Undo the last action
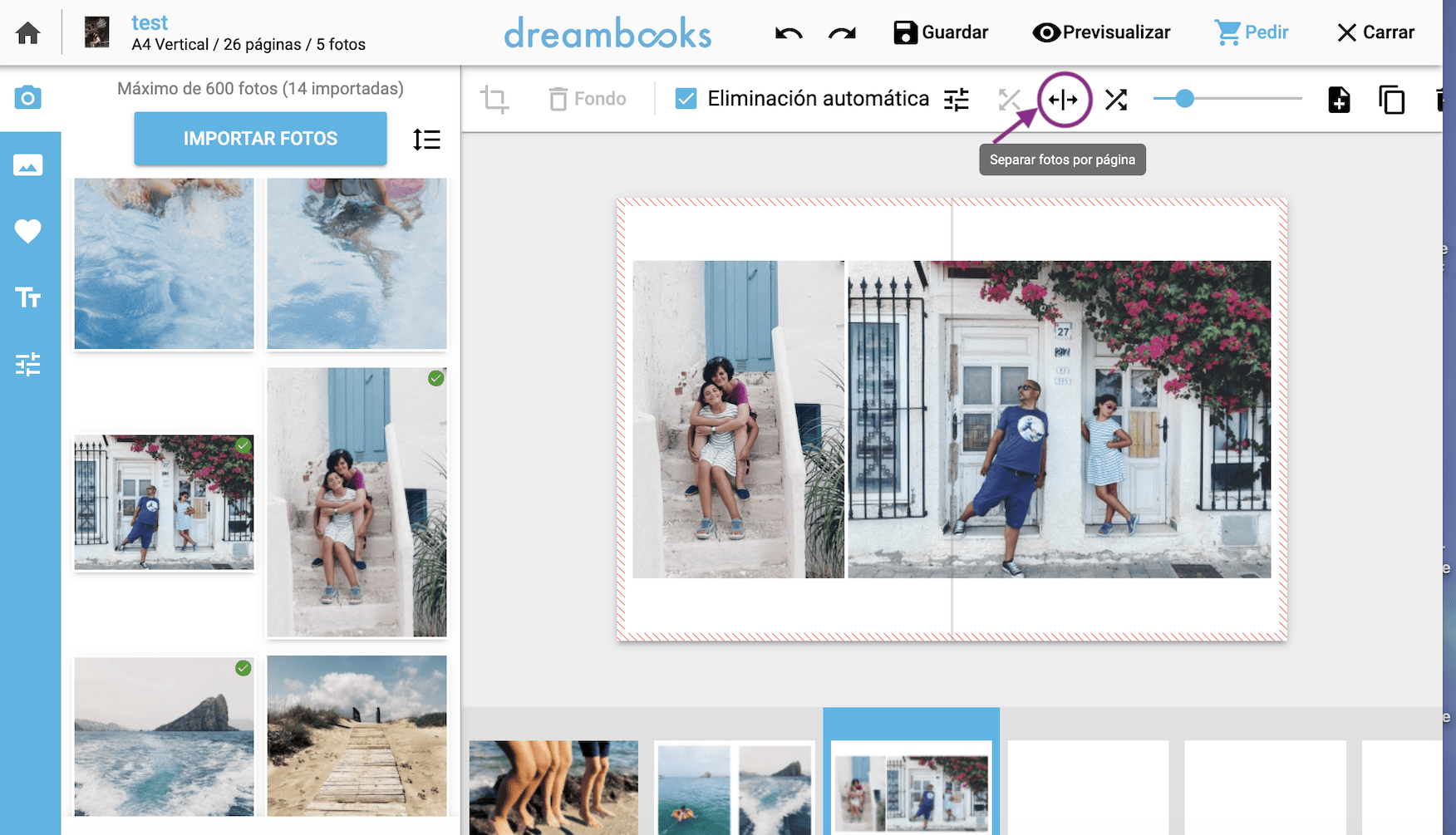 [789, 33]
